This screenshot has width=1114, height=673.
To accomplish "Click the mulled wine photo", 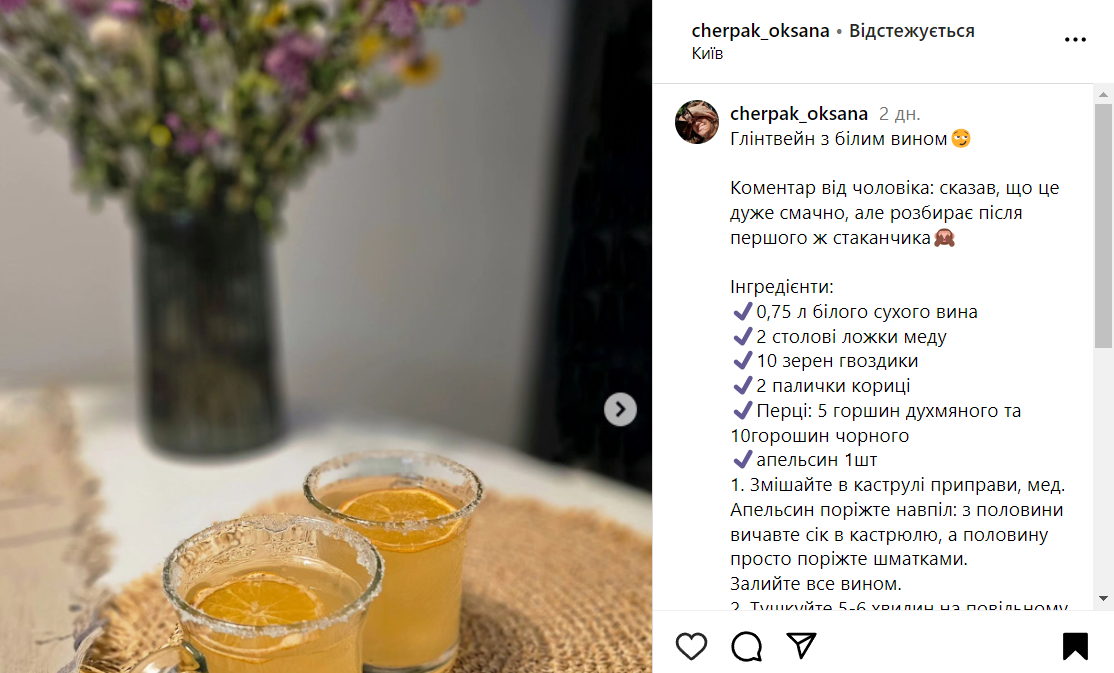I will [x=325, y=336].
